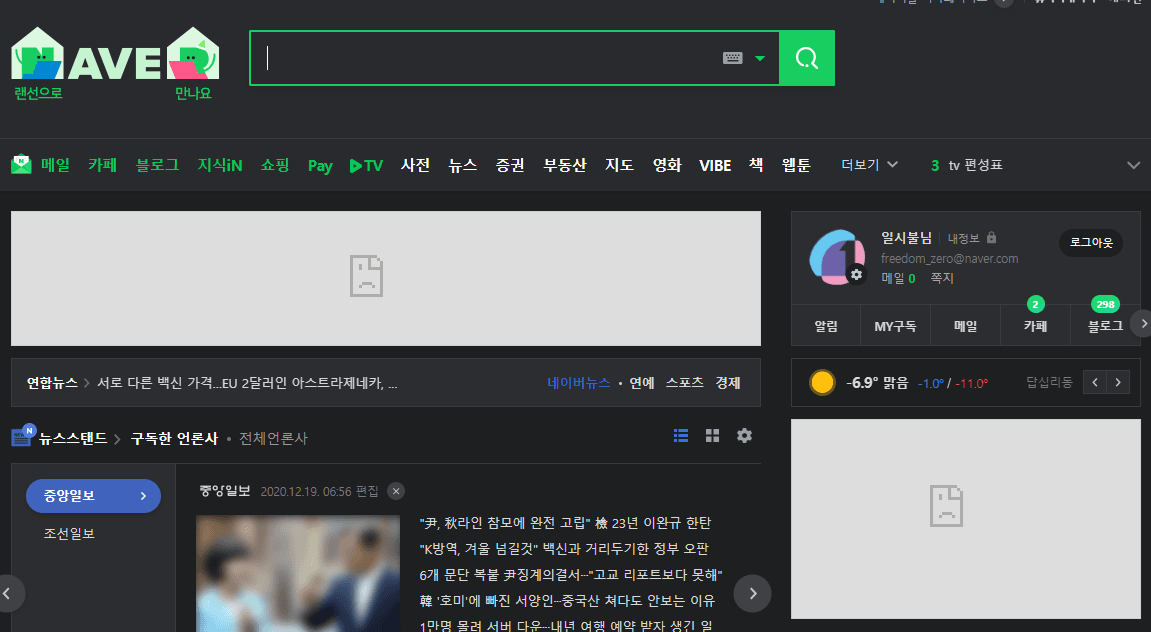Open the Naver TV play icon link
Screen dimensions: 1151x632
point(366,165)
